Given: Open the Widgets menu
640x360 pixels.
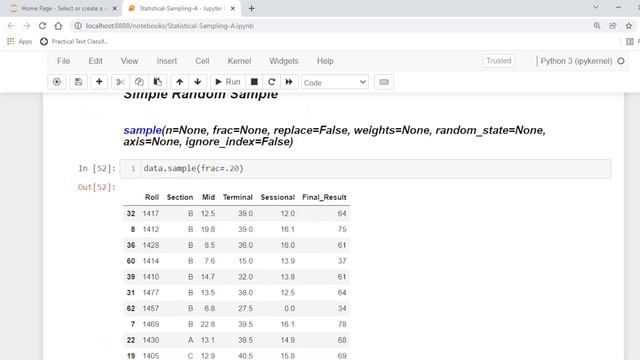Looking at the screenshot, I should pos(284,61).
